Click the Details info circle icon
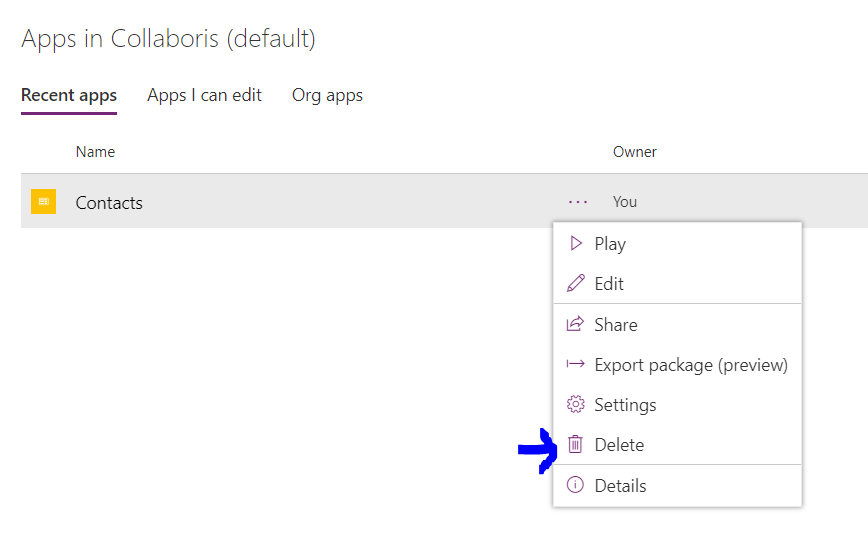The height and width of the screenshot is (536, 868). click(575, 485)
